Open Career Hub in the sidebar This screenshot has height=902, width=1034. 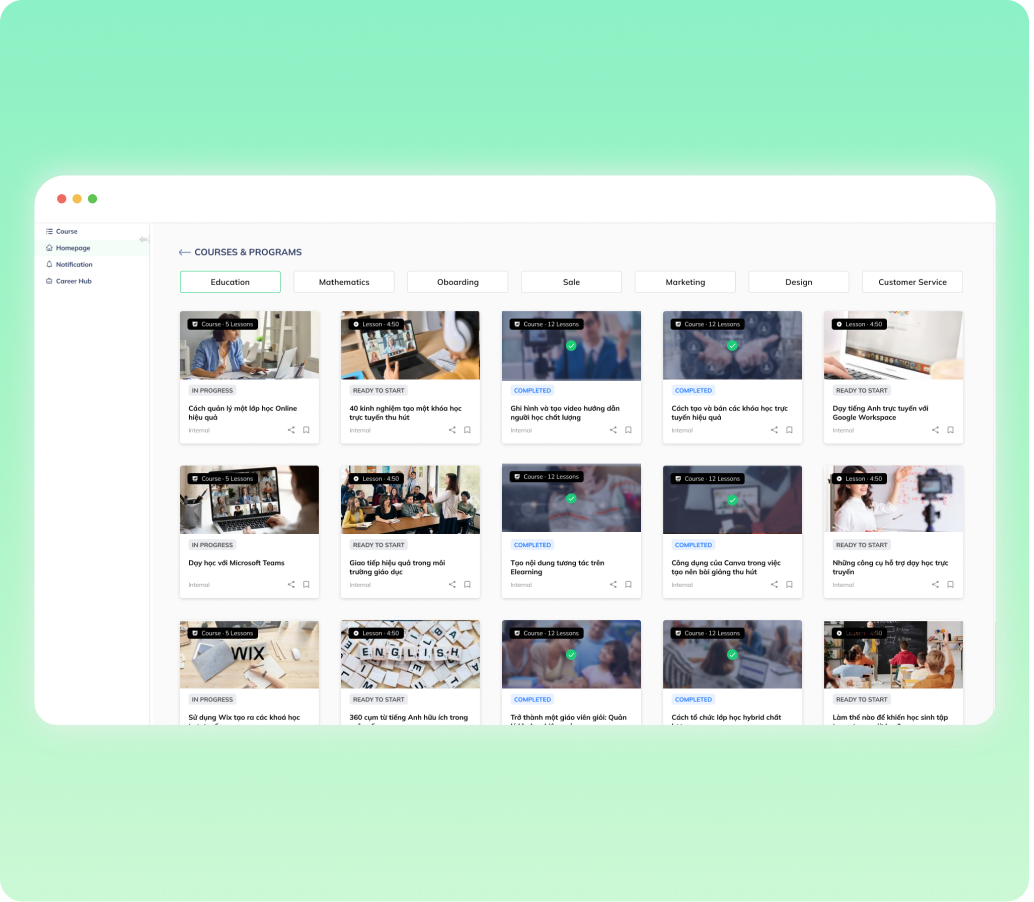tap(73, 281)
